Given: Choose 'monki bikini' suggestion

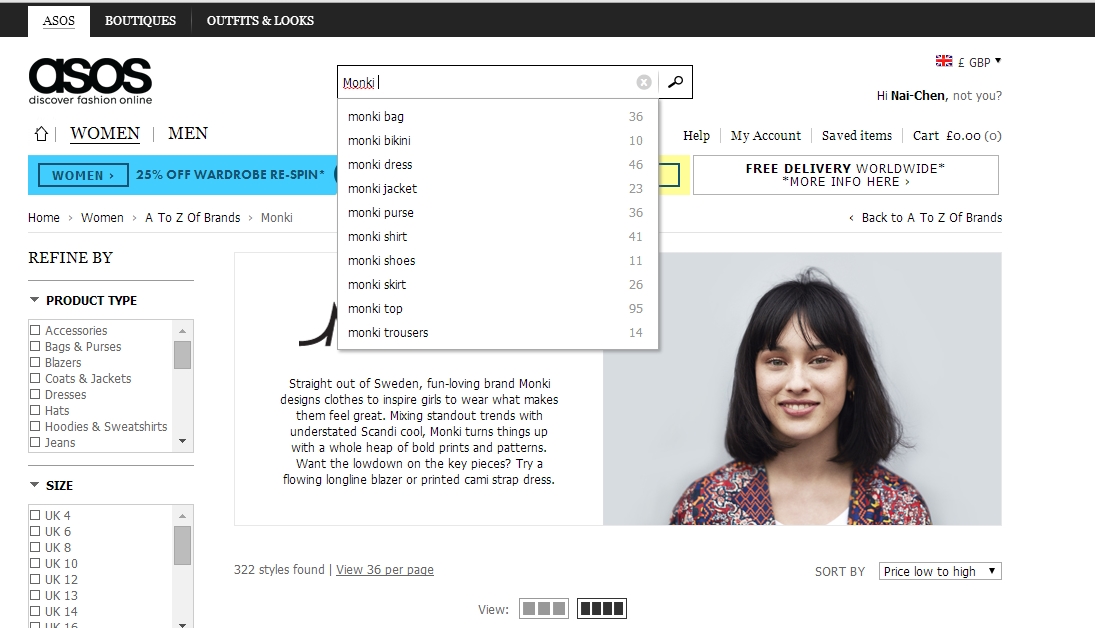Looking at the screenshot, I should point(497,140).
